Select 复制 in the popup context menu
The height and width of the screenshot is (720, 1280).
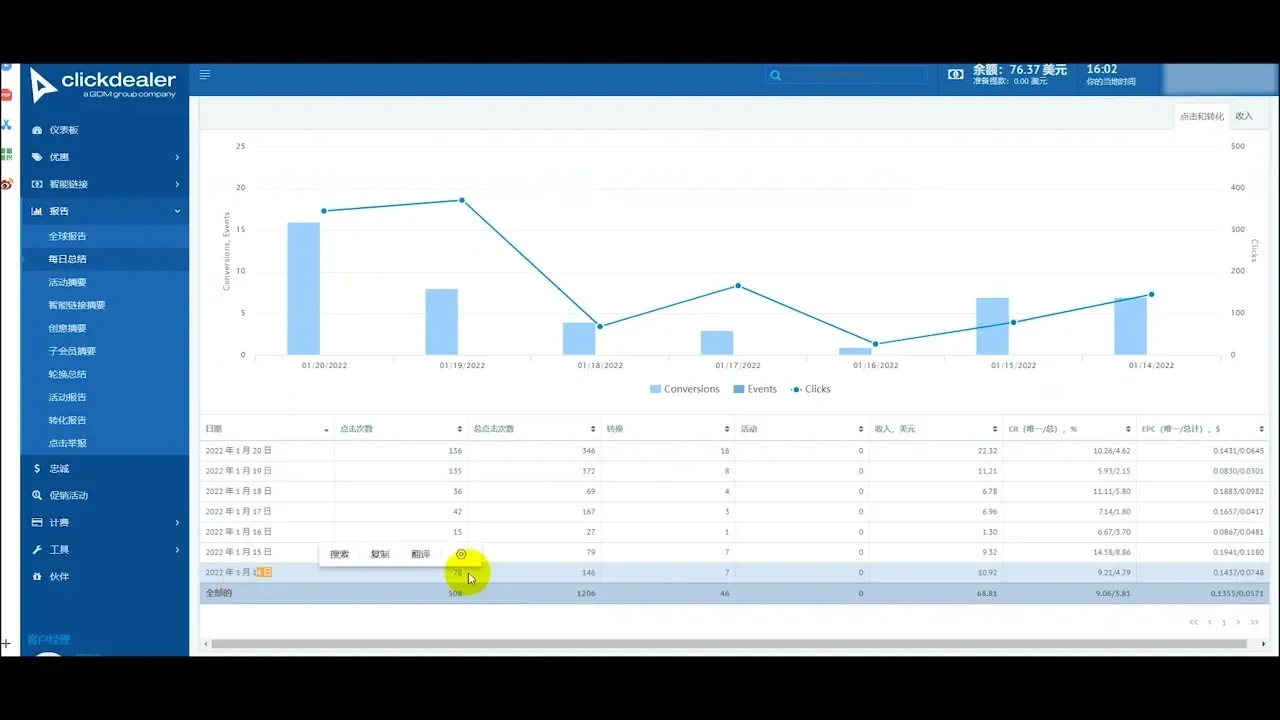(x=380, y=554)
